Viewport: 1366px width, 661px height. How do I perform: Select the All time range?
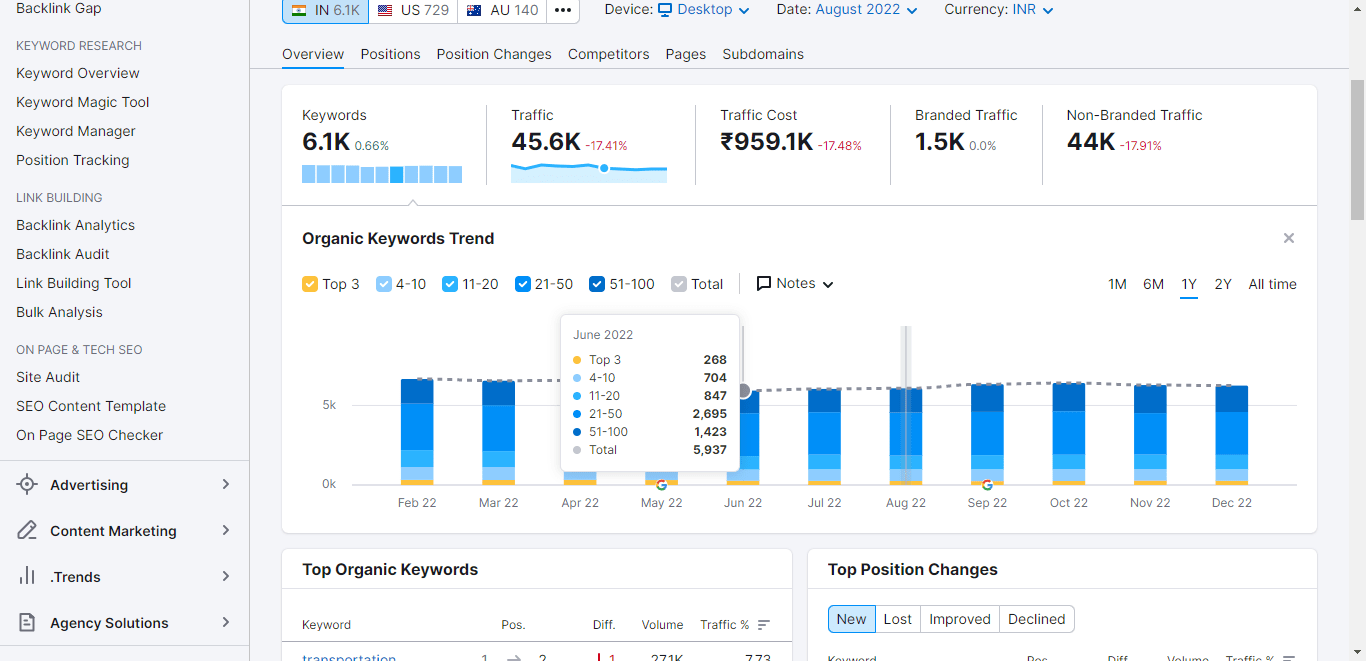coord(1272,284)
